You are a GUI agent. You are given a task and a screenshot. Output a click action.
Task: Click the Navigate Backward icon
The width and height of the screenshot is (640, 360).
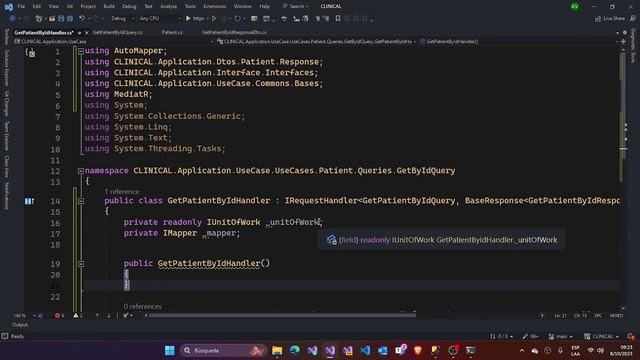pyautogui.click(x=12, y=18)
